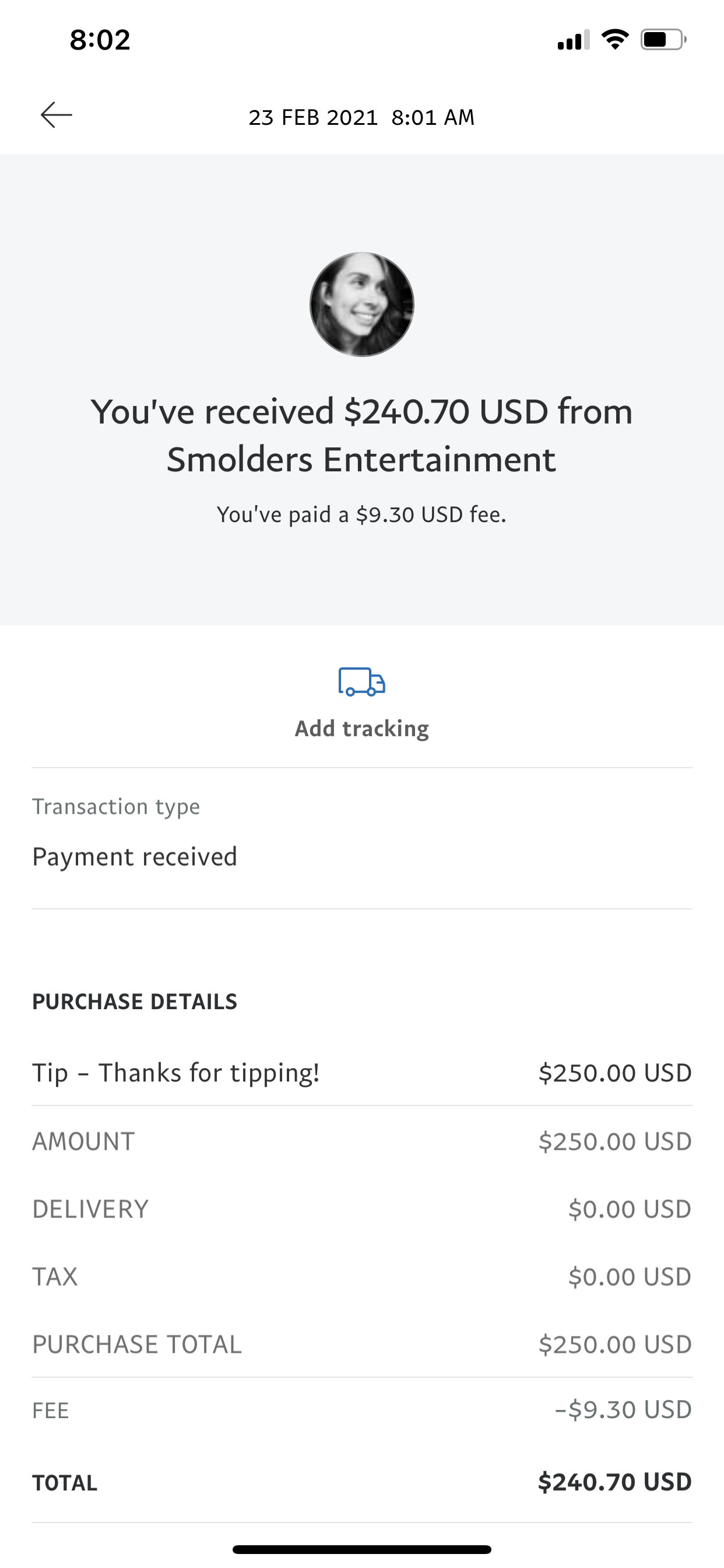
Task: Tap the home indicator bar
Action: (x=362, y=1549)
